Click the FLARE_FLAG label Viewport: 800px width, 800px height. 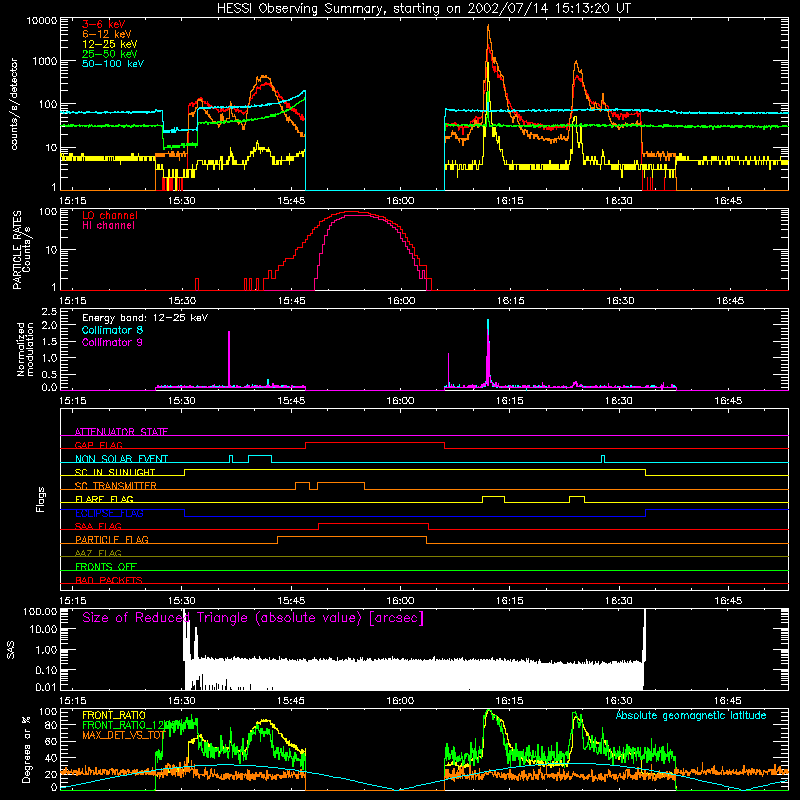click(x=104, y=499)
